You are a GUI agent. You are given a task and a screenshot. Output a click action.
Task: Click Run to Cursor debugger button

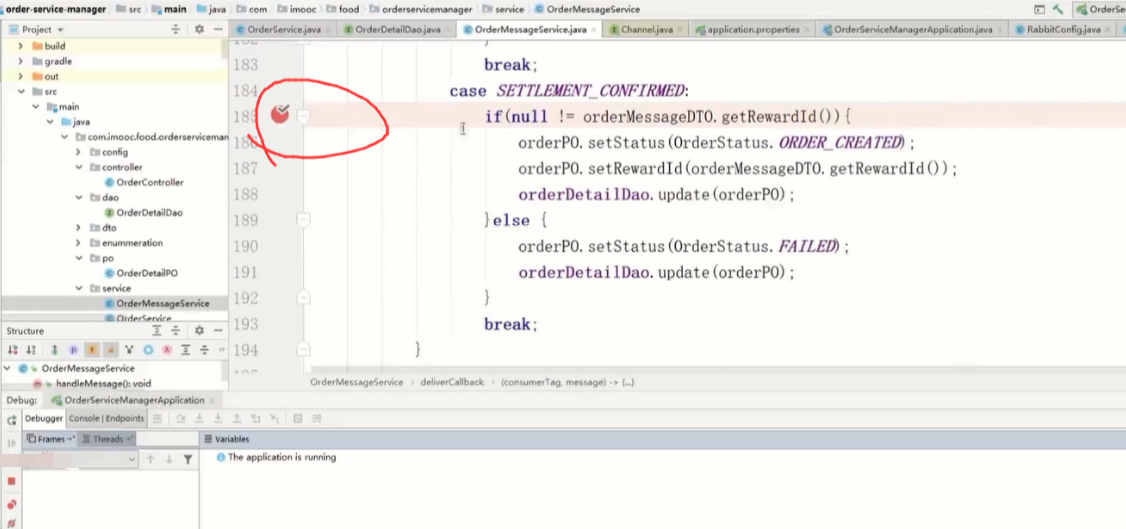[x=274, y=418]
